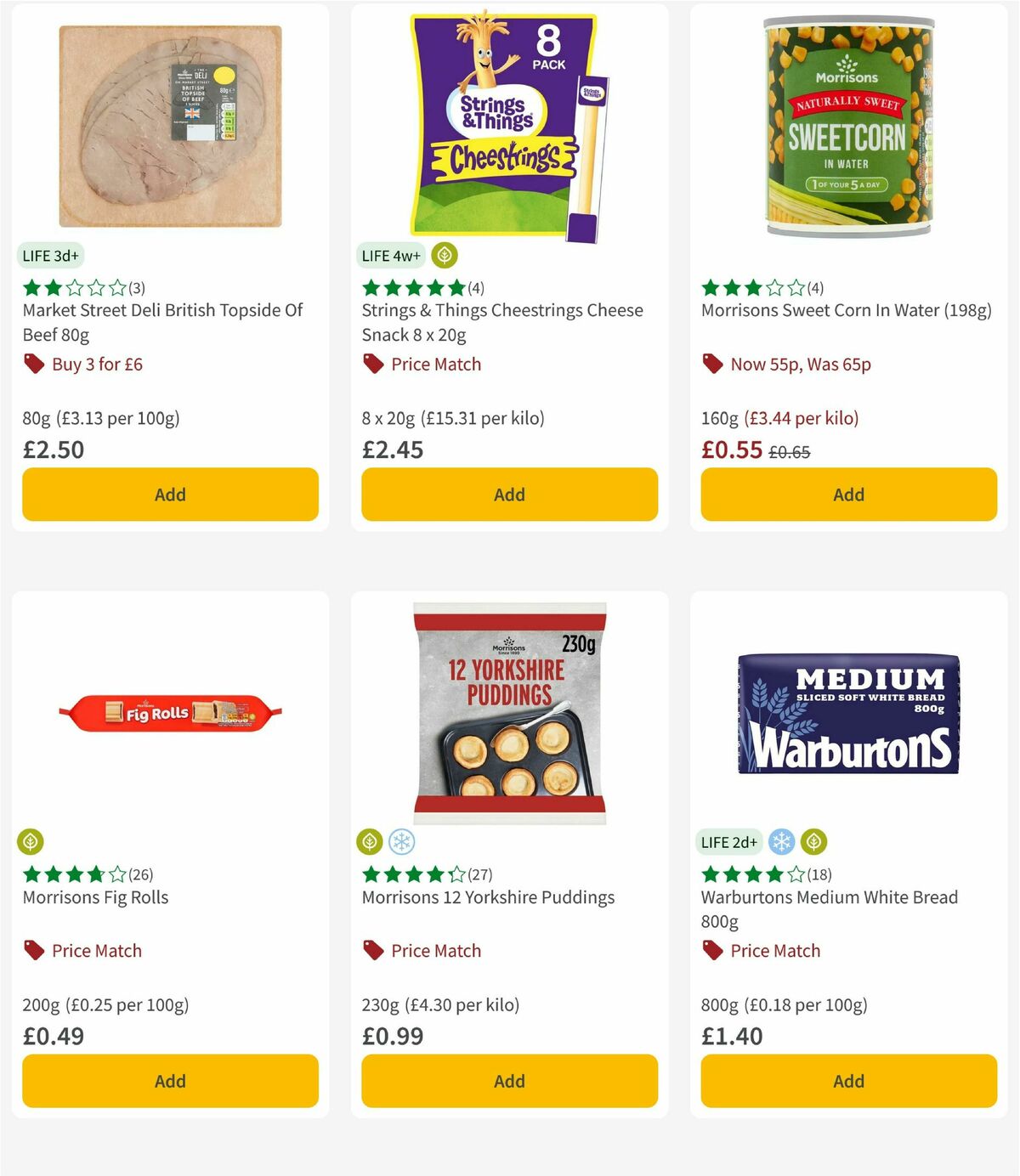
Task: Click the Fig Rolls product image
Action: (x=169, y=714)
